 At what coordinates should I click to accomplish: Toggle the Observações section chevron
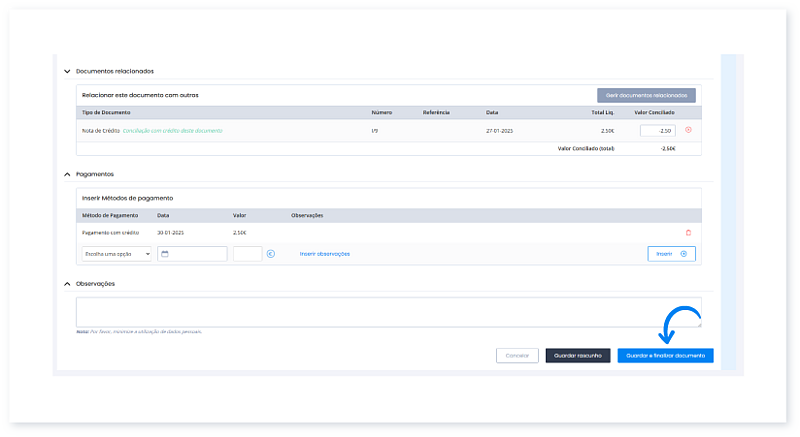(67, 284)
